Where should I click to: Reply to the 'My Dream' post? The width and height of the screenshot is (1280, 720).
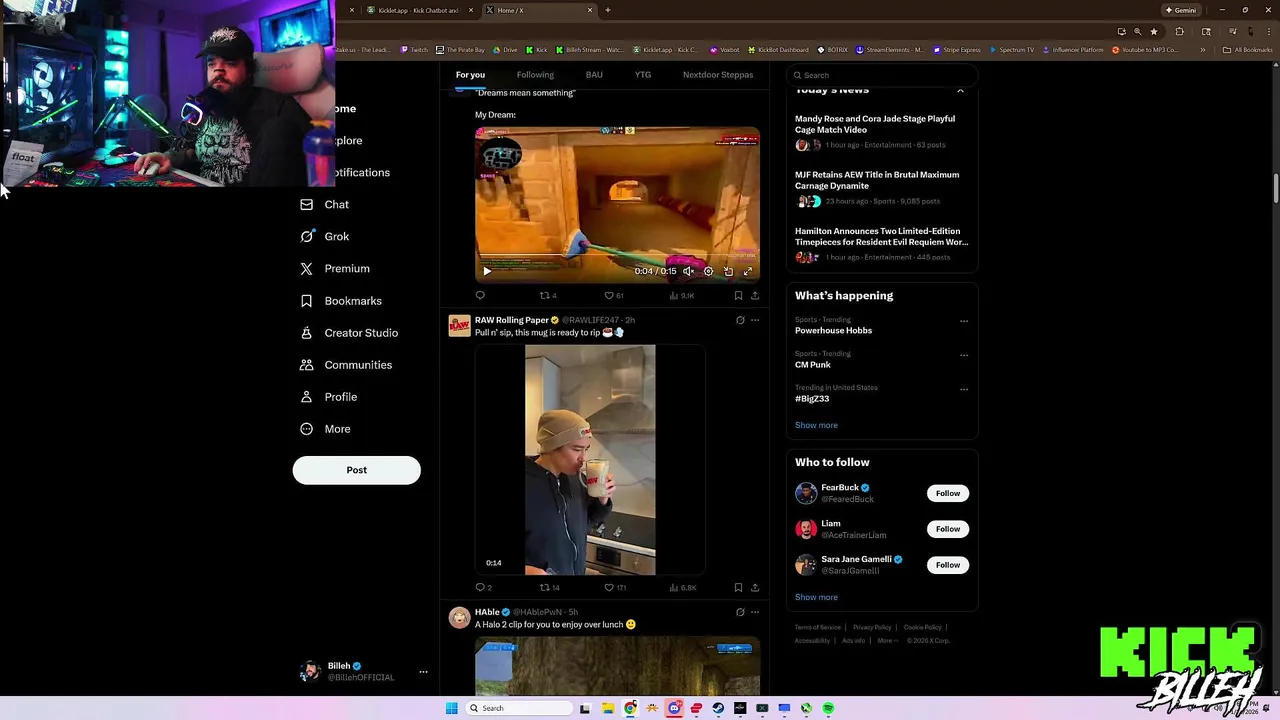point(480,295)
